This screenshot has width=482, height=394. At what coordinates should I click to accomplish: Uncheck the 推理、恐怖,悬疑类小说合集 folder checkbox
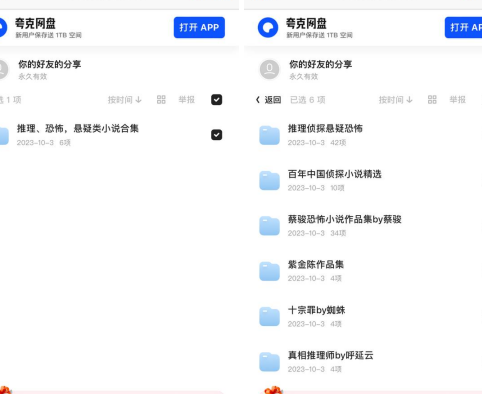pos(217,135)
